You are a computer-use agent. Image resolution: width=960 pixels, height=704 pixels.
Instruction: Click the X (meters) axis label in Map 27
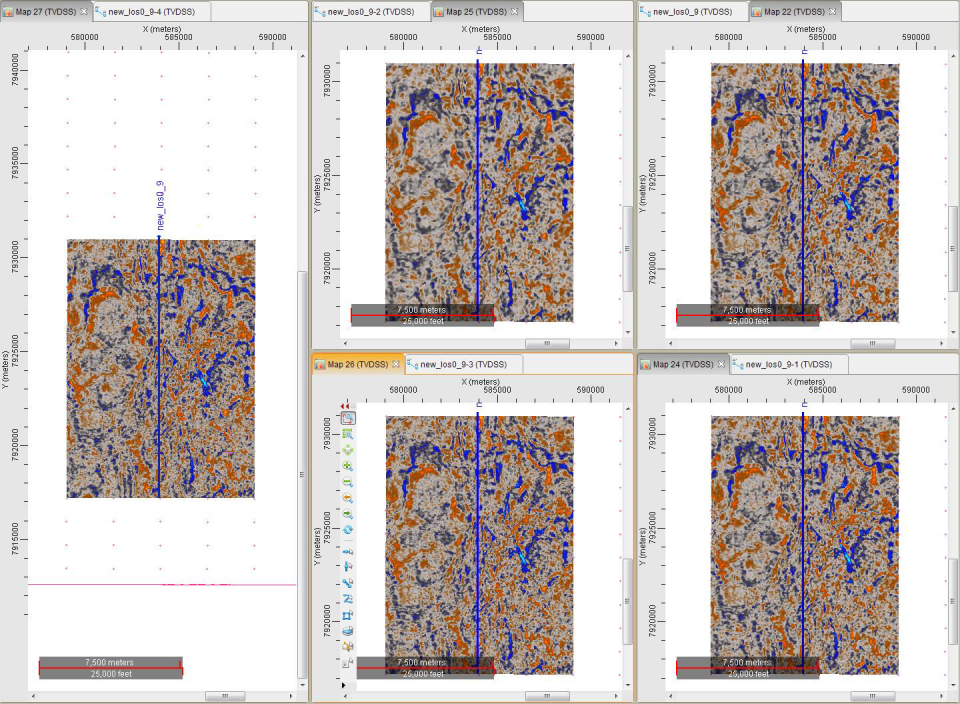pyautogui.click(x=162, y=29)
